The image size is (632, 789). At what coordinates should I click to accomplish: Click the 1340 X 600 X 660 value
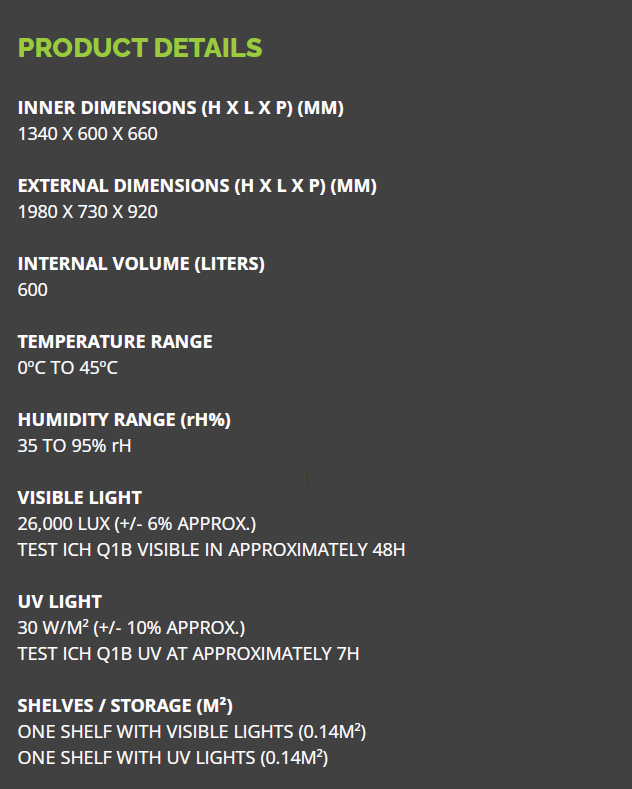click(88, 134)
